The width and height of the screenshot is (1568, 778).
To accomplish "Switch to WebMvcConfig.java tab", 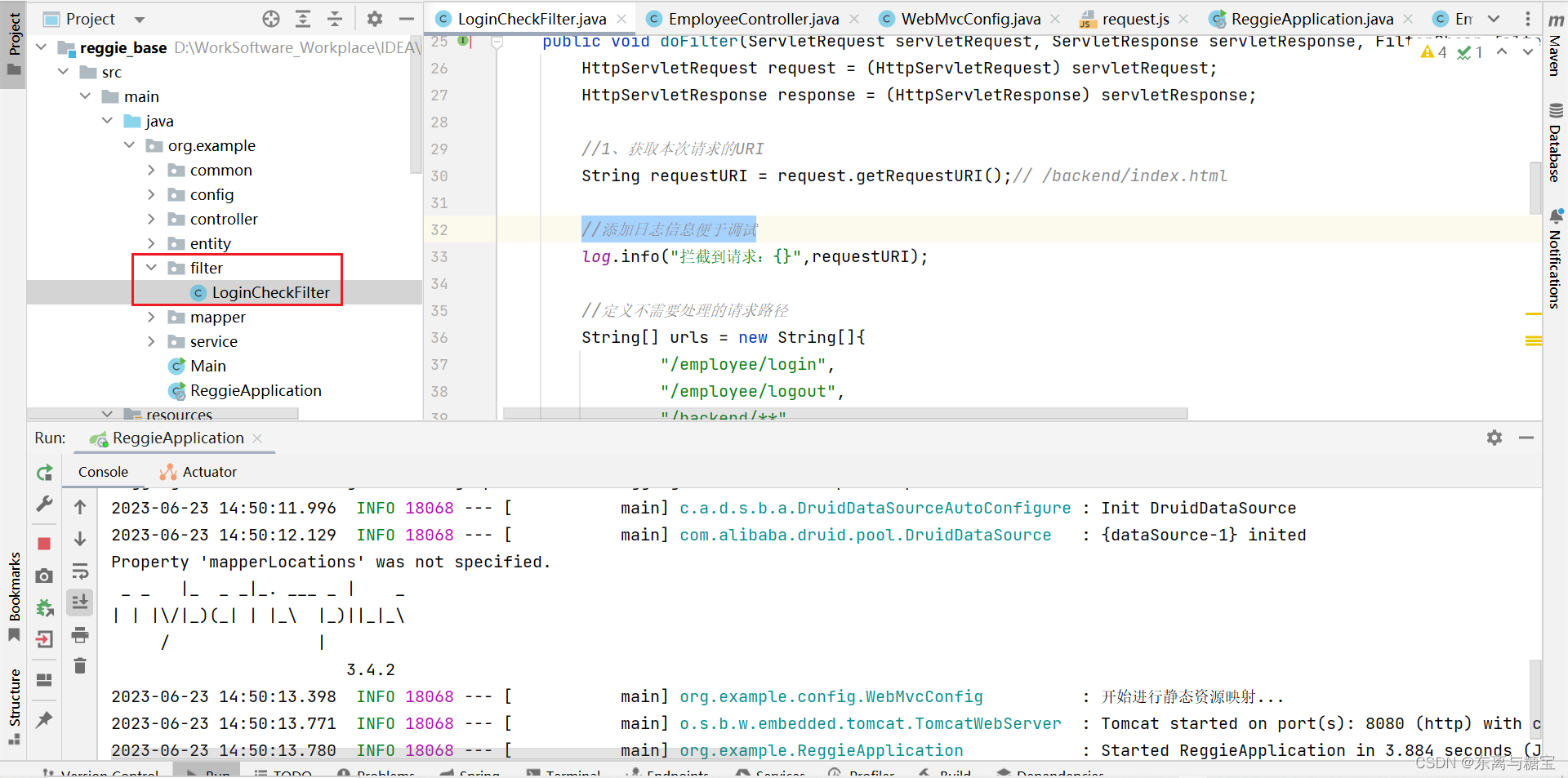I will [x=971, y=19].
